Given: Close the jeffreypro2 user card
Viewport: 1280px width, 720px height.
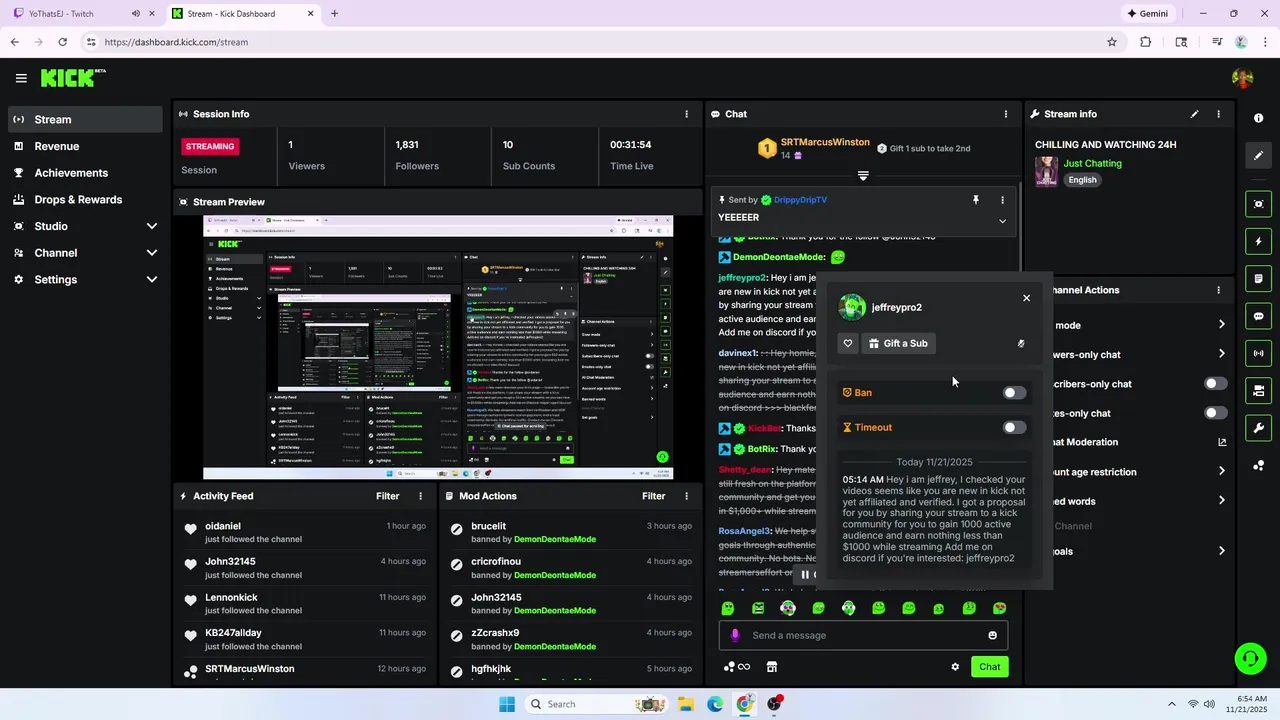Looking at the screenshot, I should pyautogui.click(x=1026, y=298).
